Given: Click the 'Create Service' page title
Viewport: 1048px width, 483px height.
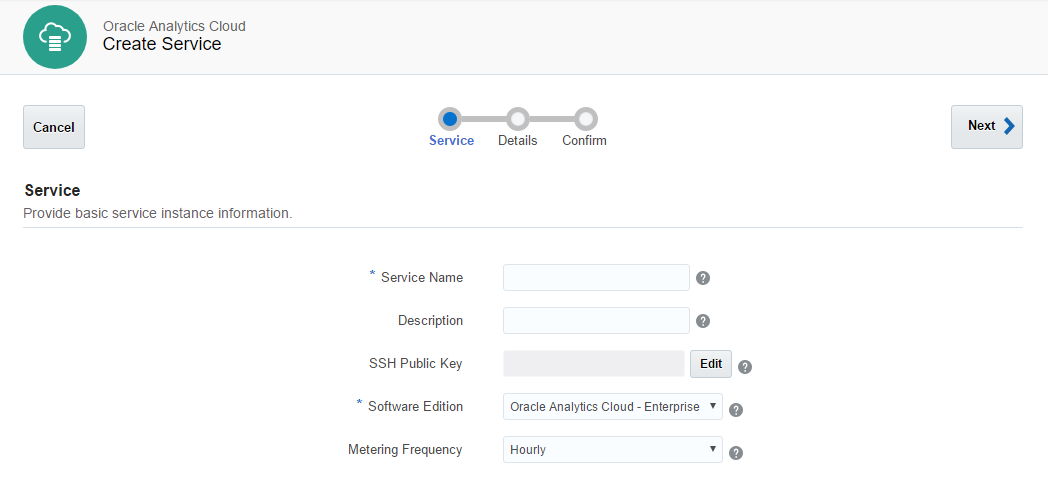Looking at the screenshot, I should point(162,44).
